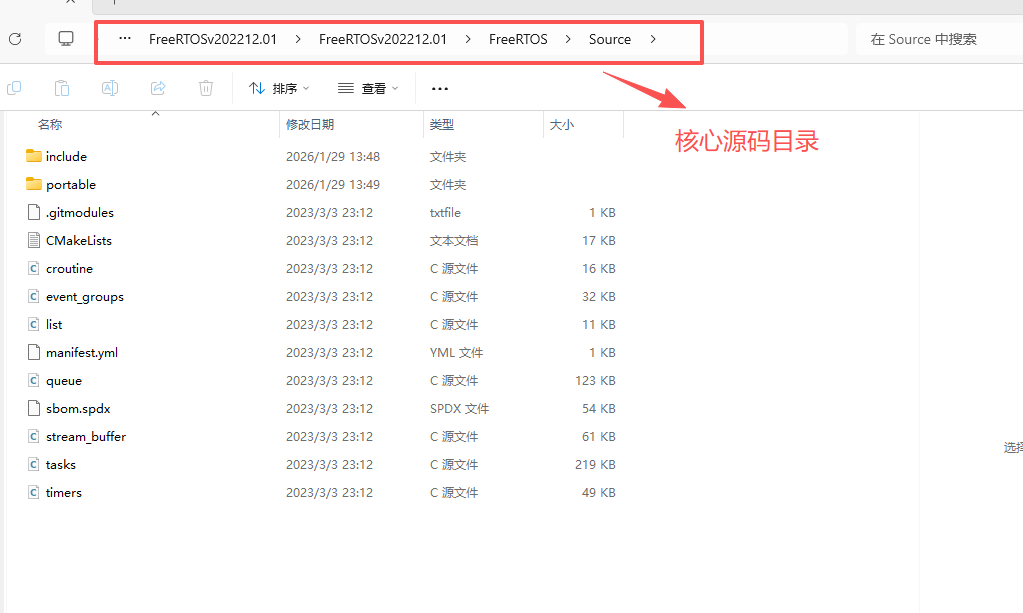This screenshot has height=613, width=1023.
Task: Open the 查看 view dropdown
Action: point(368,89)
